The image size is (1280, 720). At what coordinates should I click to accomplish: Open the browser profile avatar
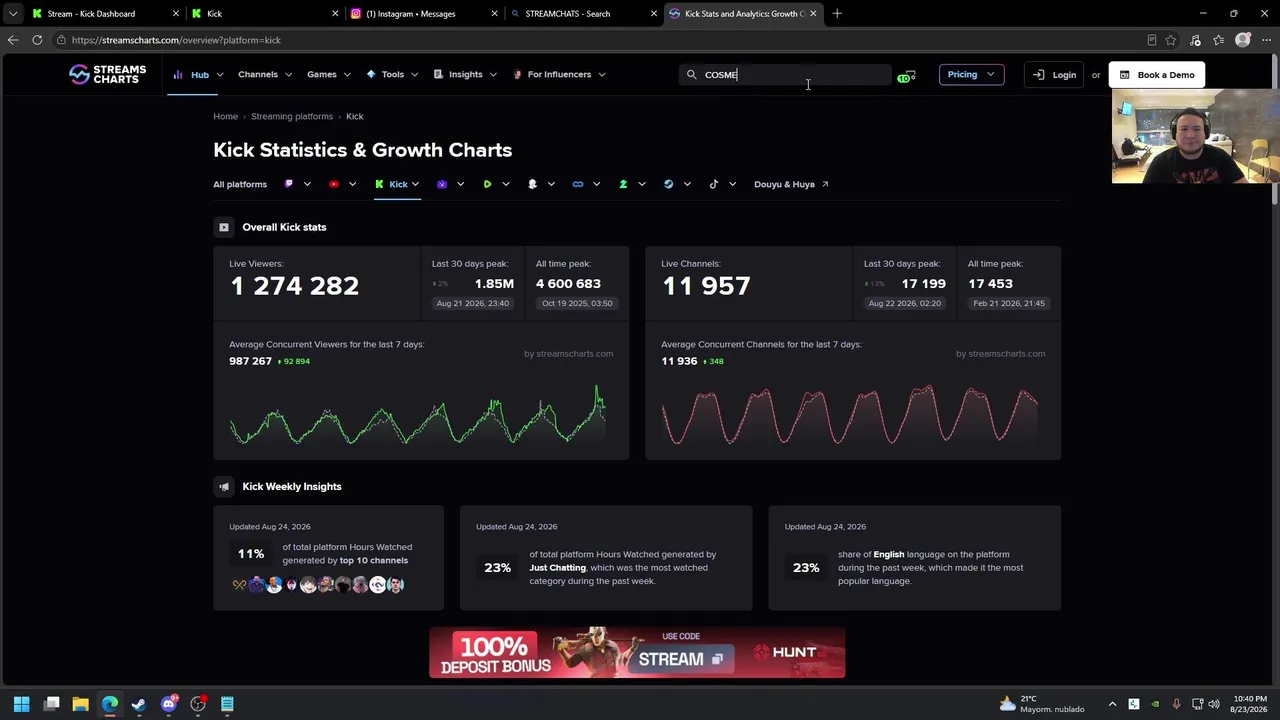1243,40
